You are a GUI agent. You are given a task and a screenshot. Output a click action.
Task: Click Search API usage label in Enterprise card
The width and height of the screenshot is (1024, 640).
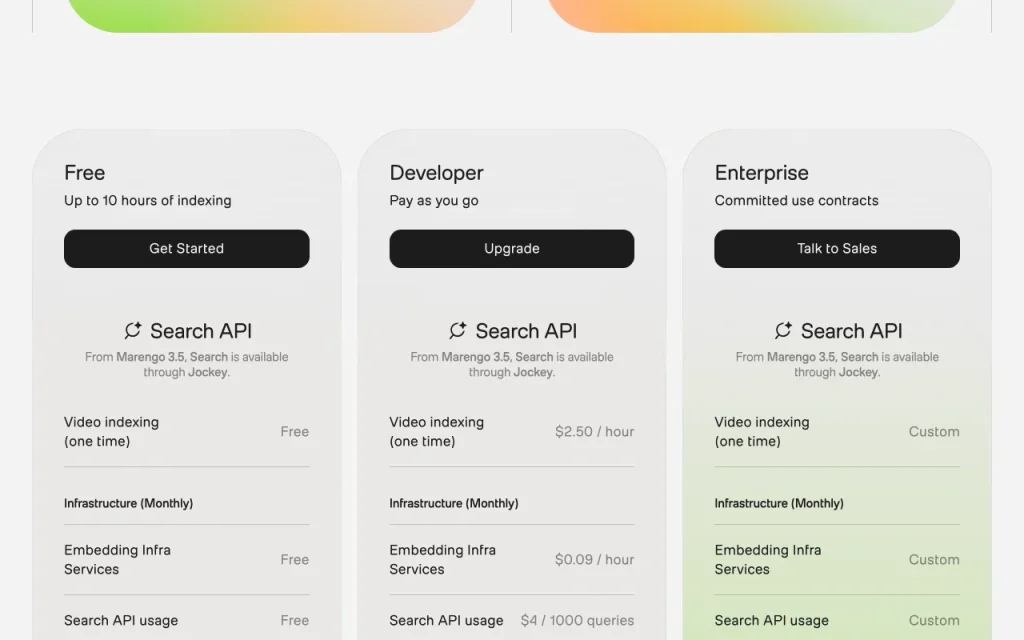click(x=771, y=620)
